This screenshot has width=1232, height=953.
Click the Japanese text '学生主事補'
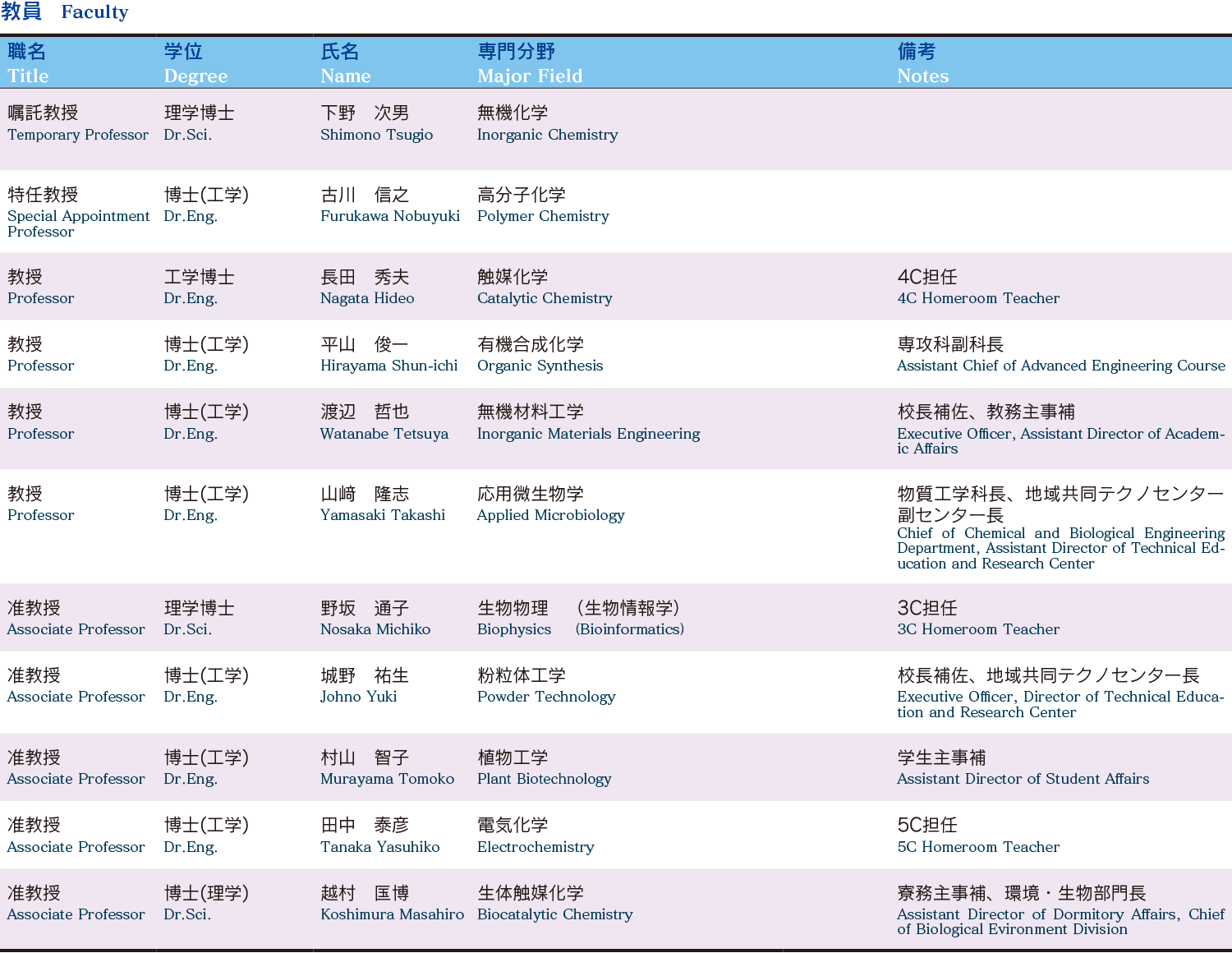(941, 757)
